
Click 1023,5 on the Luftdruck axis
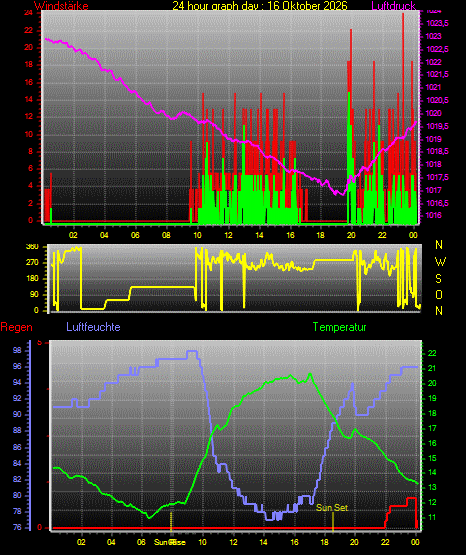437,23
